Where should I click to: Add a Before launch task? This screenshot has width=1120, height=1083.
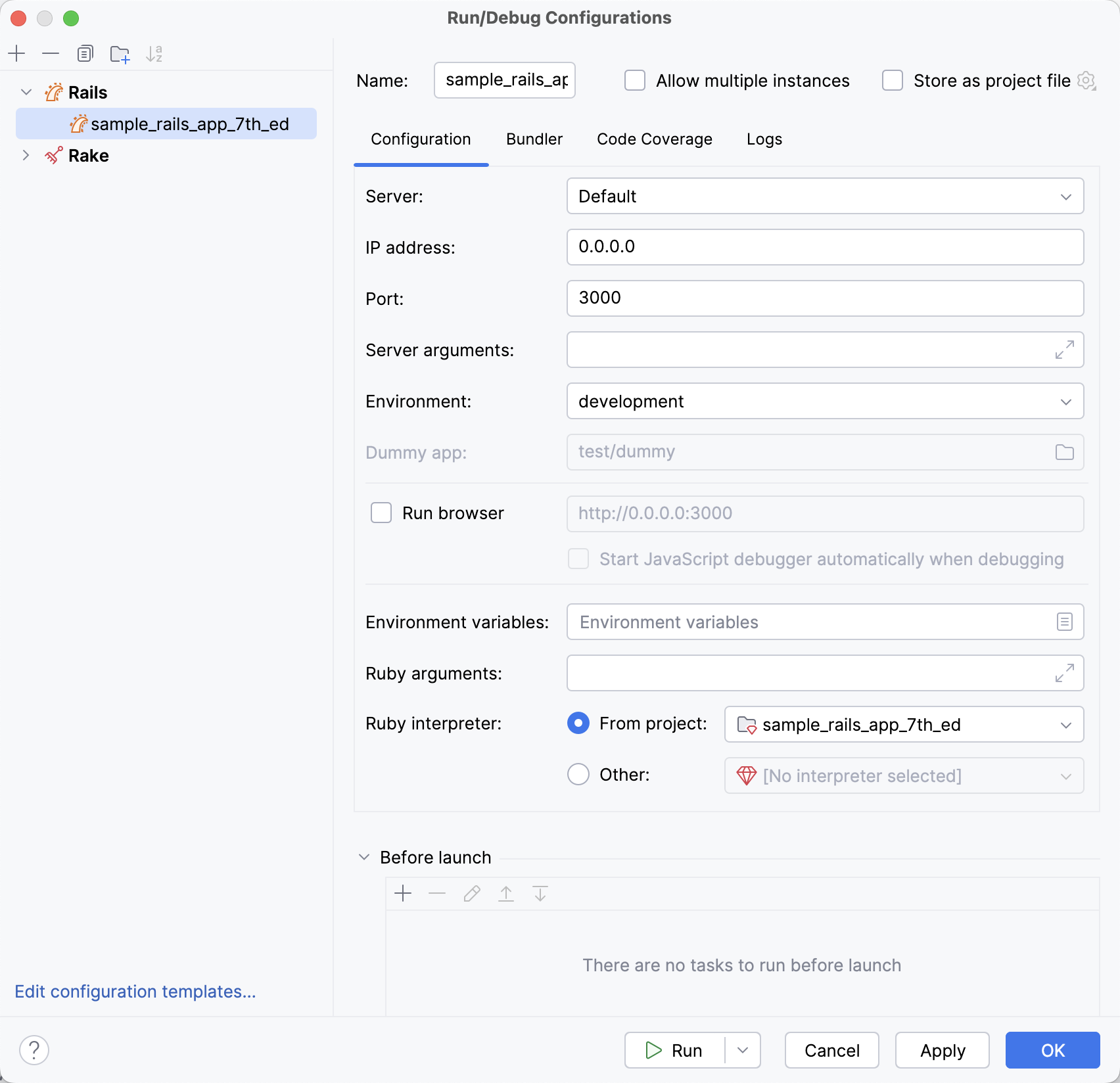pos(403,894)
